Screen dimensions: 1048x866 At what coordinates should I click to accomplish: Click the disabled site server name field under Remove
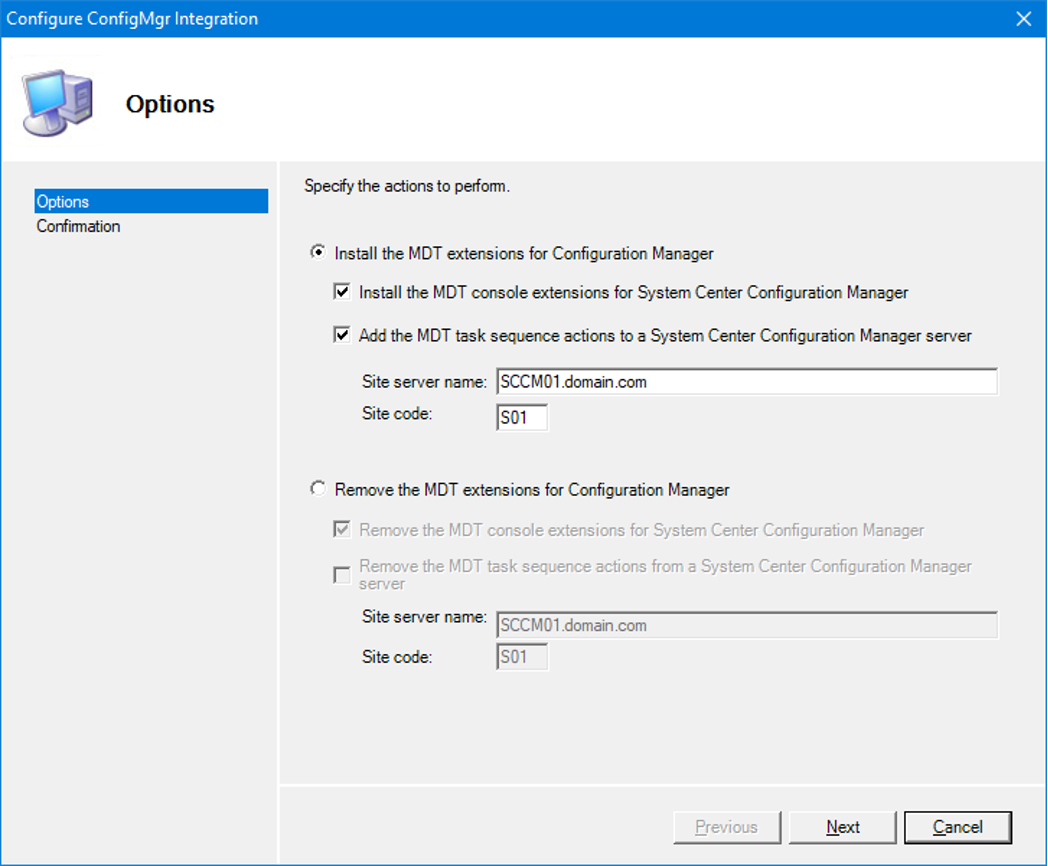pos(746,626)
